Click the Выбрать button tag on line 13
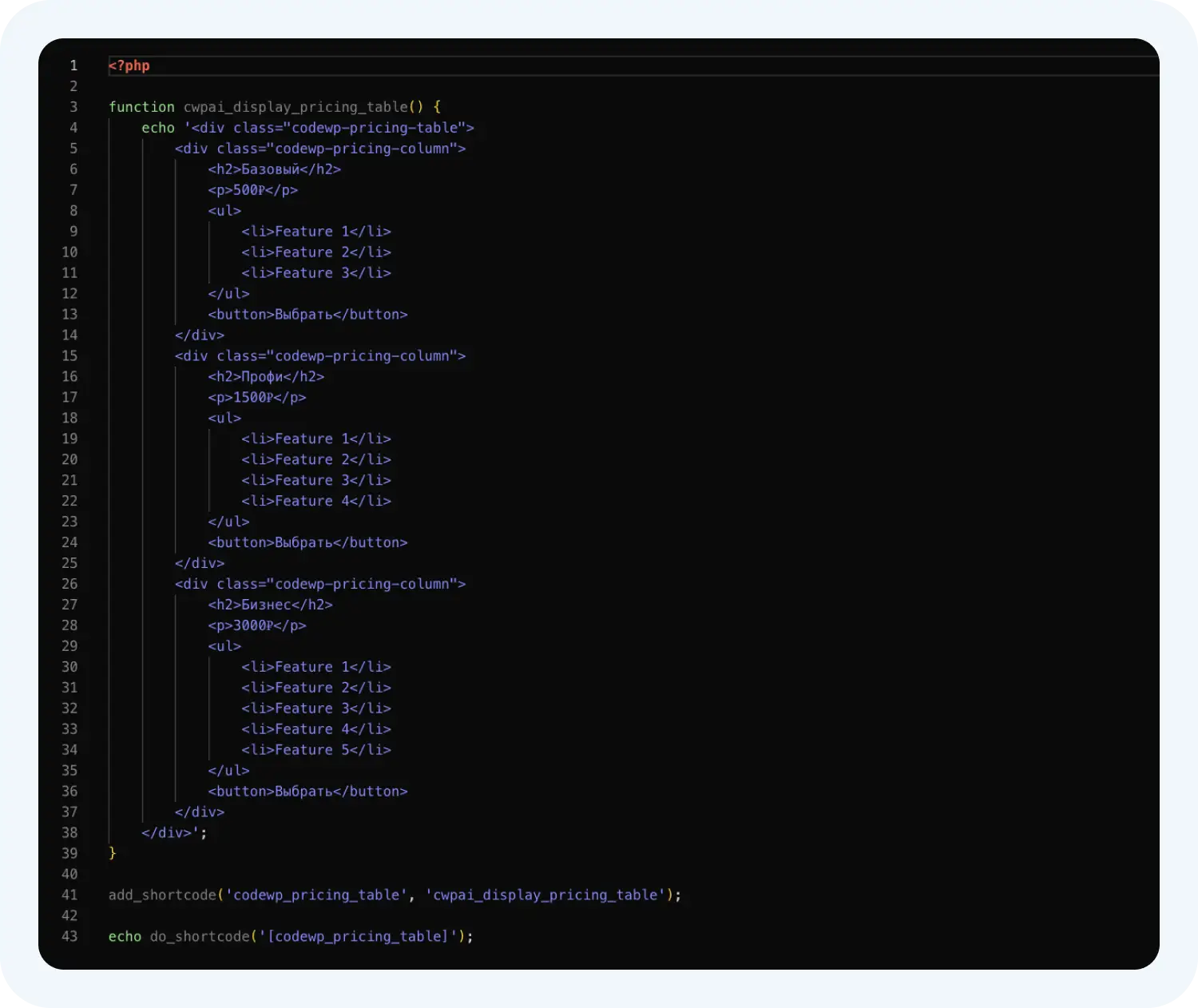The width and height of the screenshot is (1198, 1008). tap(307, 315)
